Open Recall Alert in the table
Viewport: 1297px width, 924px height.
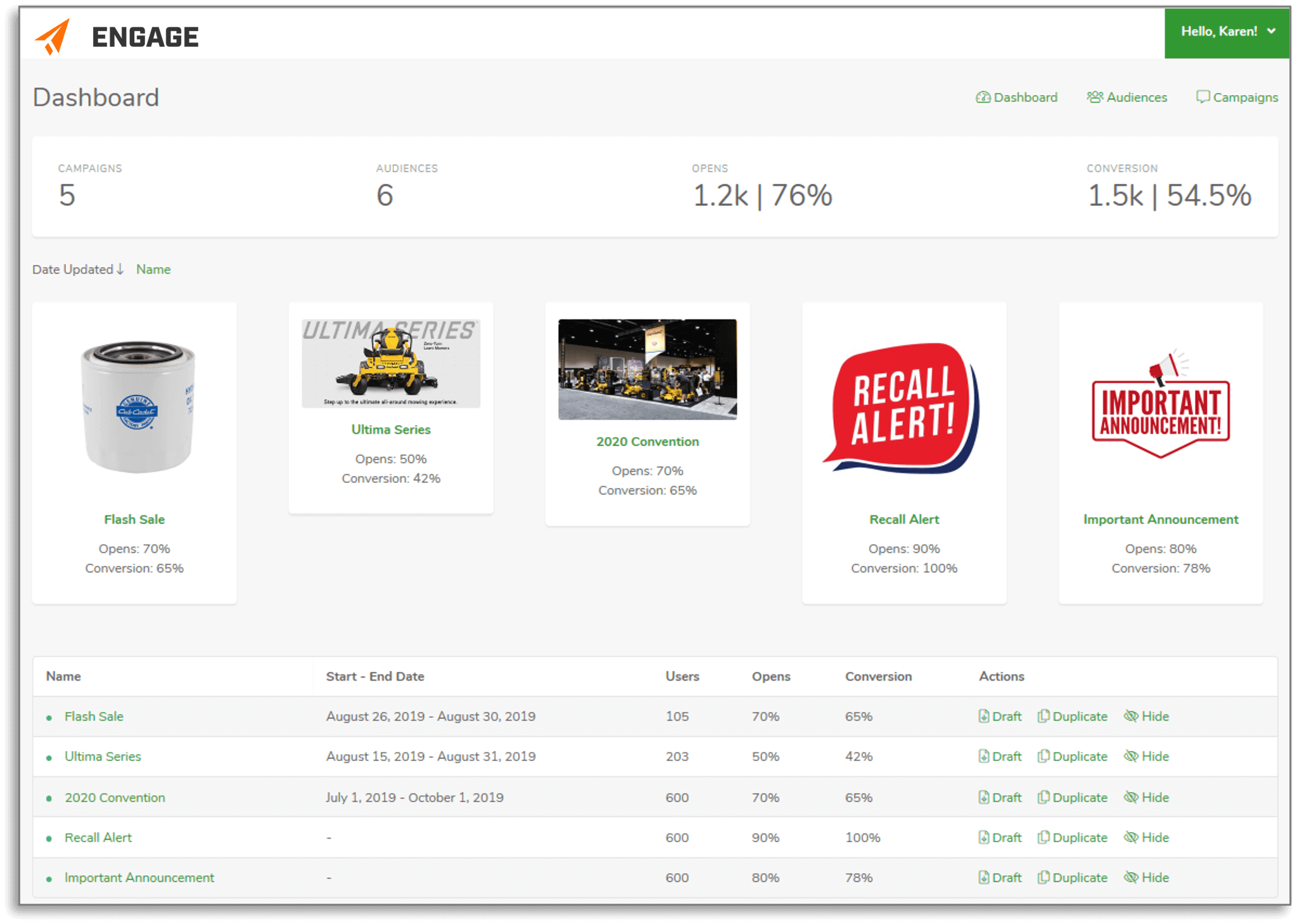point(98,837)
